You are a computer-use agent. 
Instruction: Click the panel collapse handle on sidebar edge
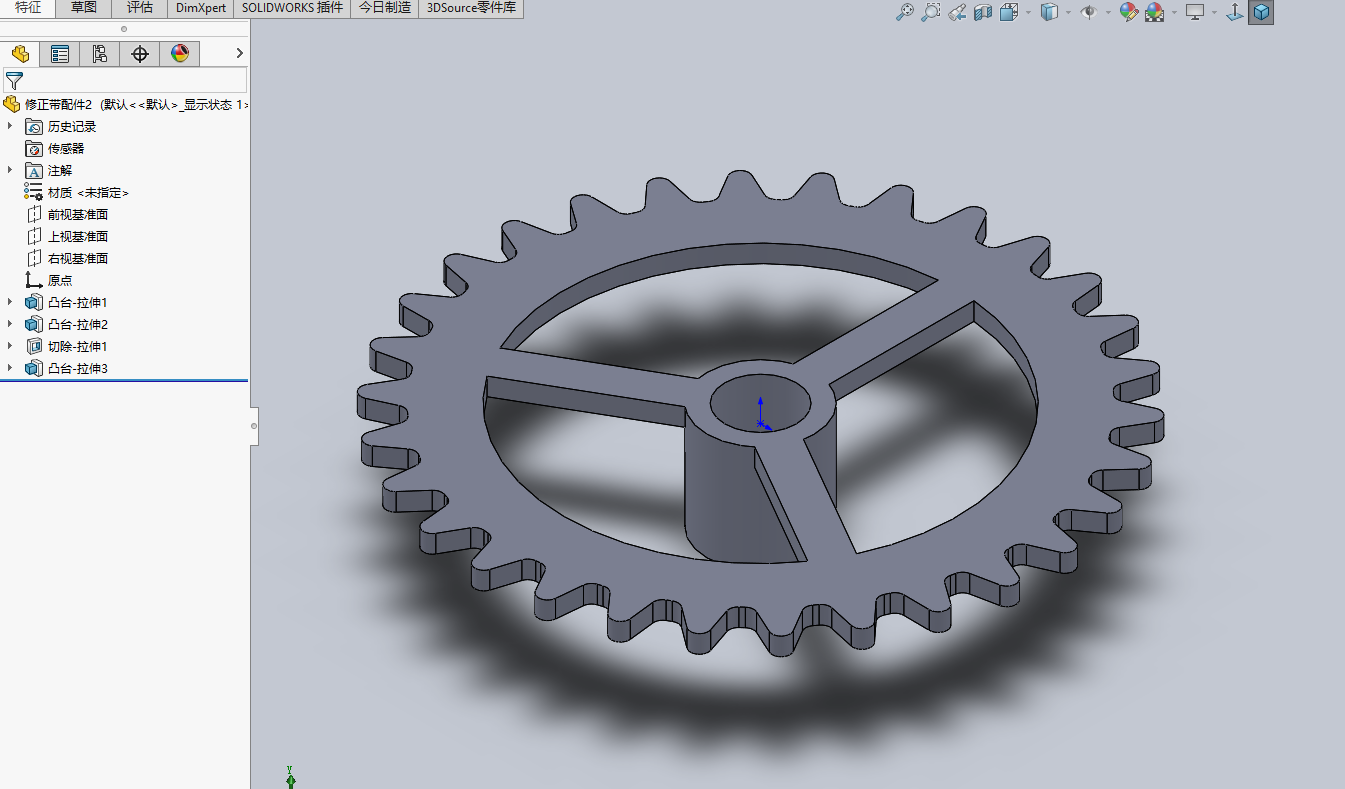254,426
